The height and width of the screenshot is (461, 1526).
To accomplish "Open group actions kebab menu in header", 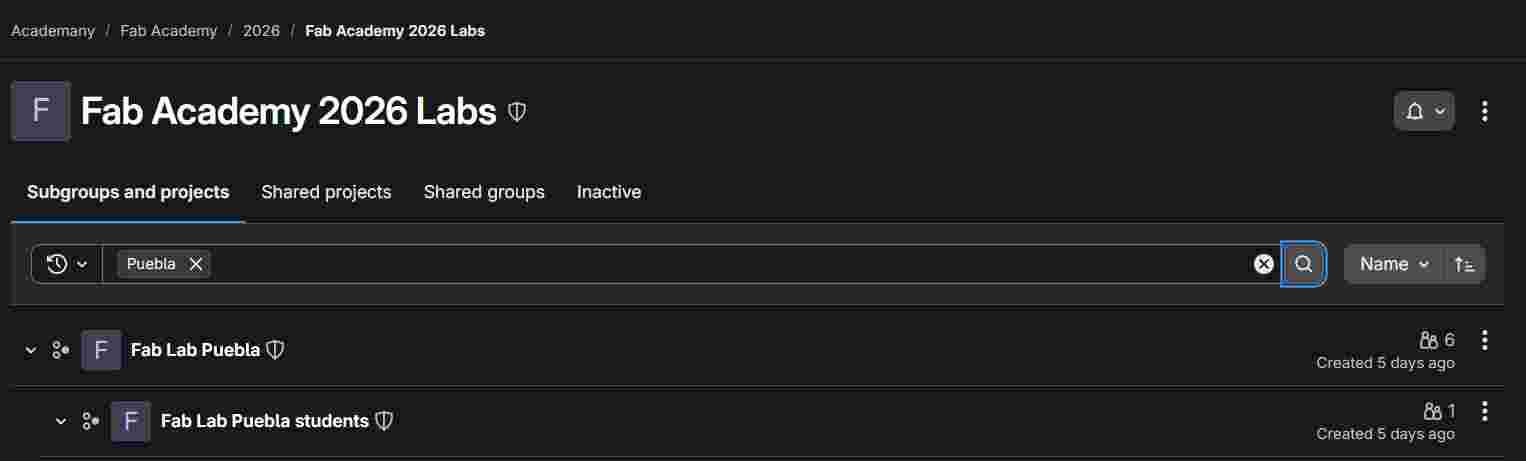I will (1485, 111).
